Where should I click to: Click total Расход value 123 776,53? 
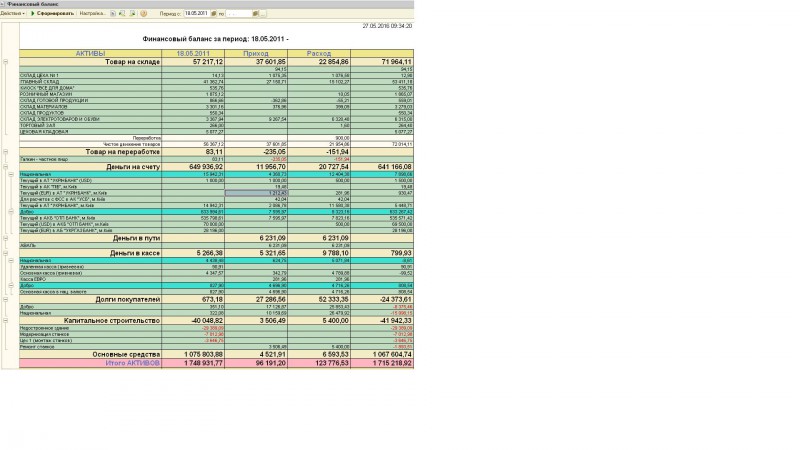(x=331, y=363)
